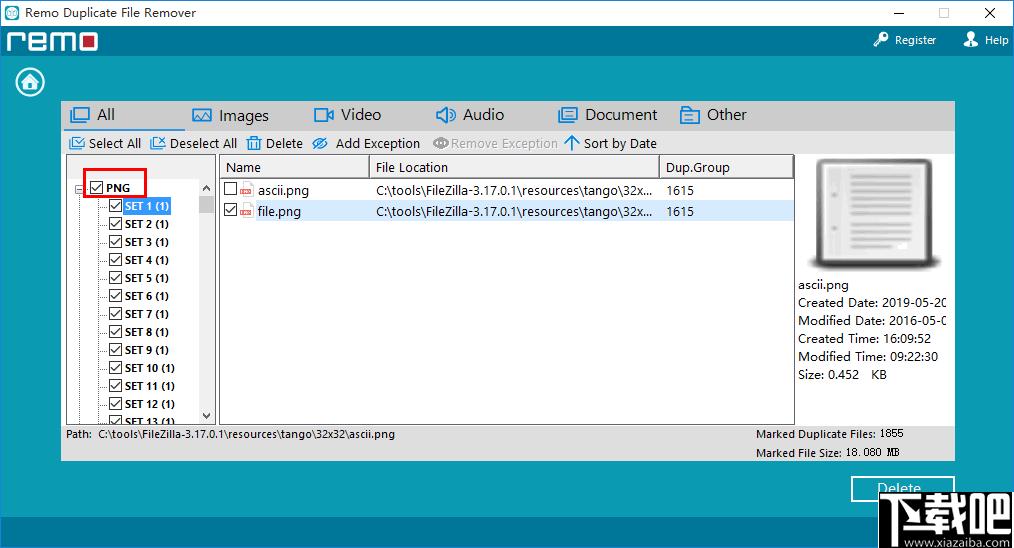The height and width of the screenshot is (548, 1014).
Task: Click the Select All checkmark icon
Action: tap(77, 143)
